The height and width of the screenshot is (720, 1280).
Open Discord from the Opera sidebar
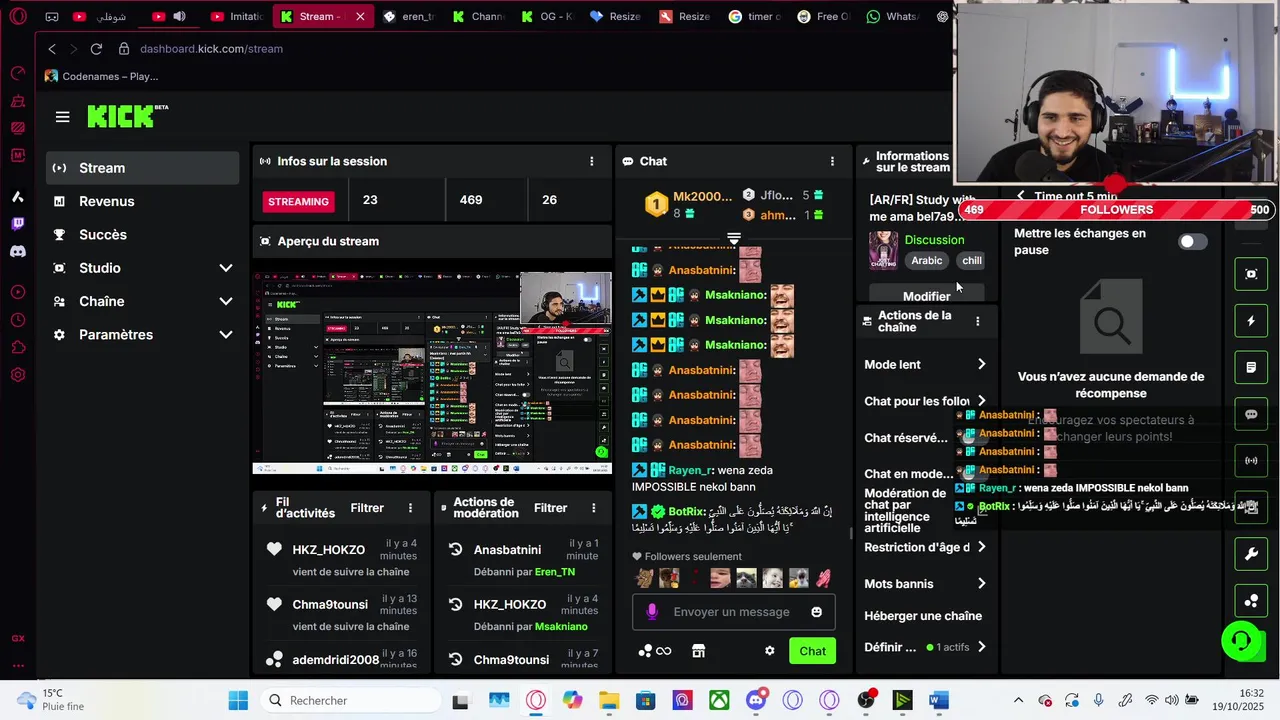pos(17,252)
